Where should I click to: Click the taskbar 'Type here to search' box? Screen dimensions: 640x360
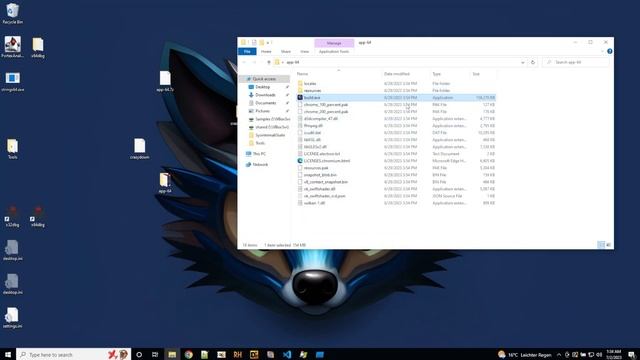tap(73, 354)
